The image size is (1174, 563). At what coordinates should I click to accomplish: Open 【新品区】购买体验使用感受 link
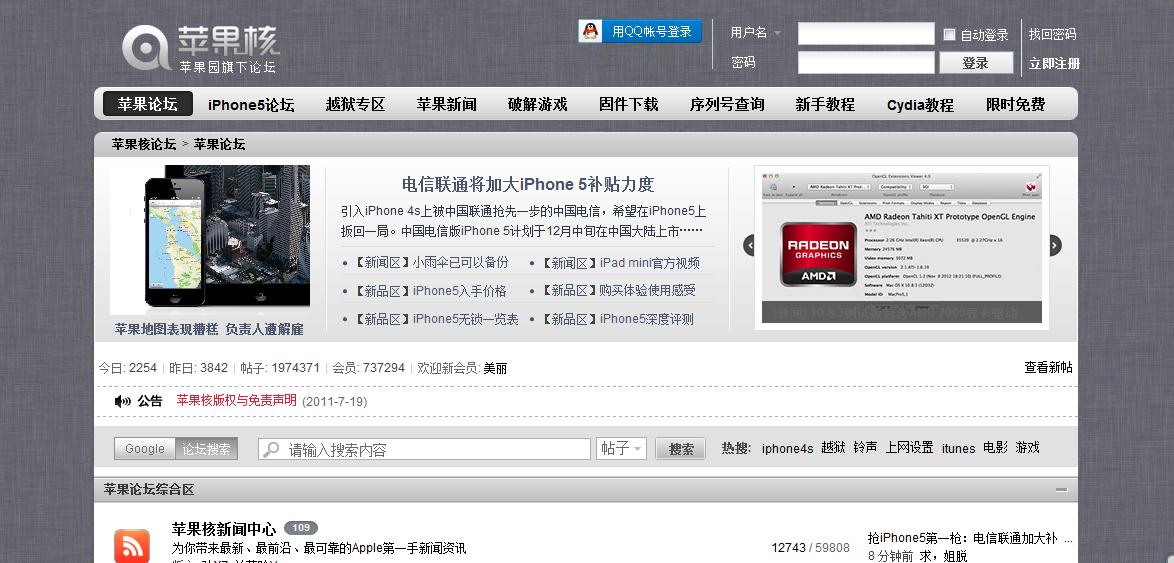pos(618,290)
